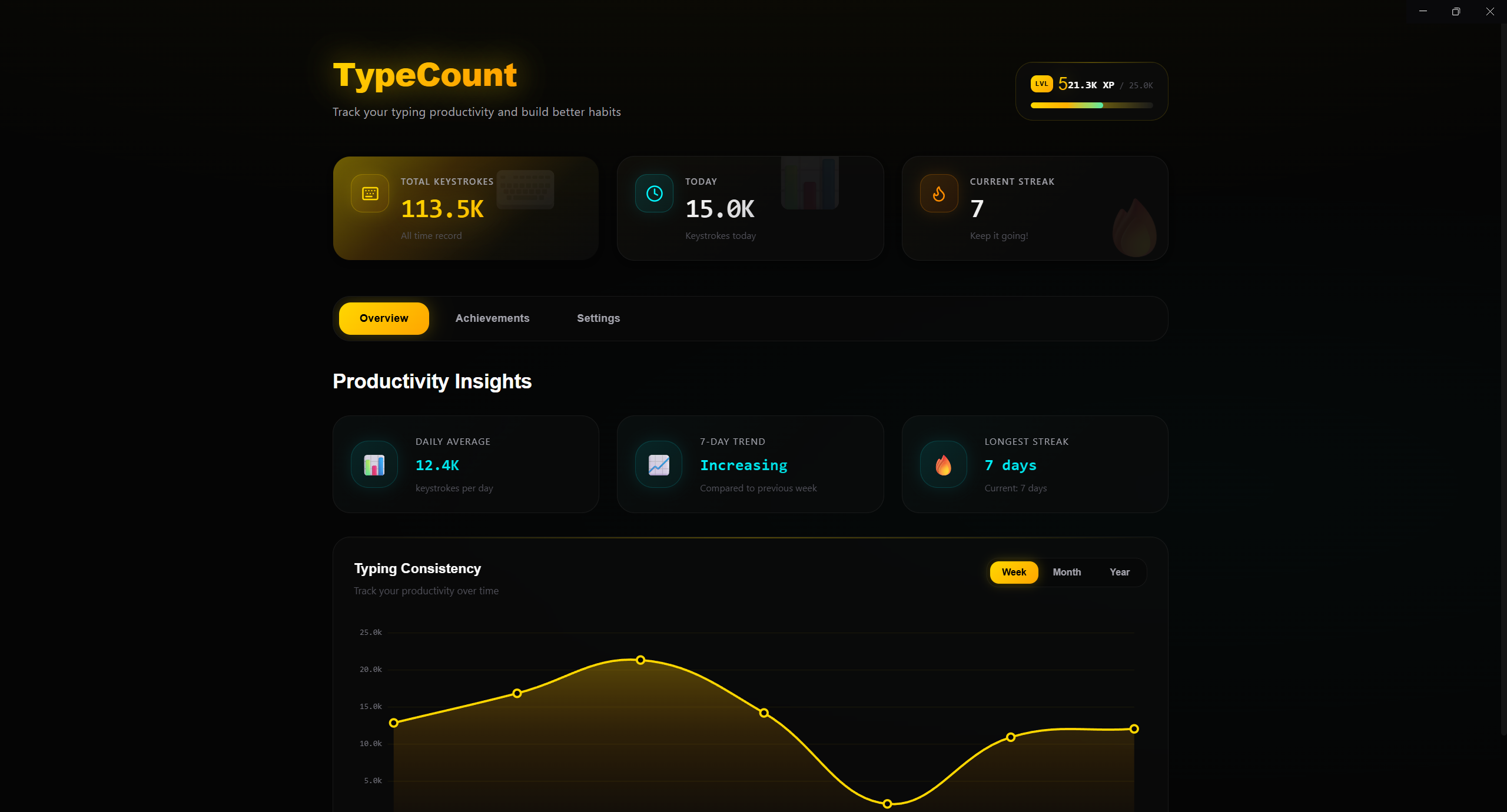
Task: Click the flame icon on Current Streak card
Action: (x=938, y=193)
